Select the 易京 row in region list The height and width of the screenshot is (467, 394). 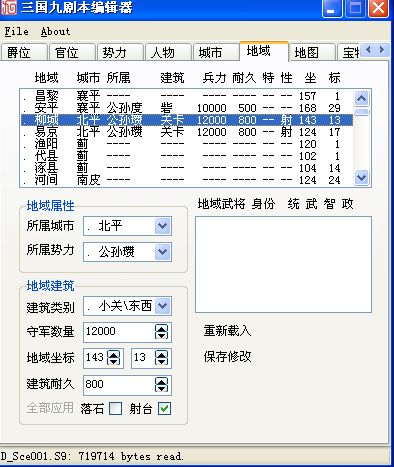coord(187,132)
